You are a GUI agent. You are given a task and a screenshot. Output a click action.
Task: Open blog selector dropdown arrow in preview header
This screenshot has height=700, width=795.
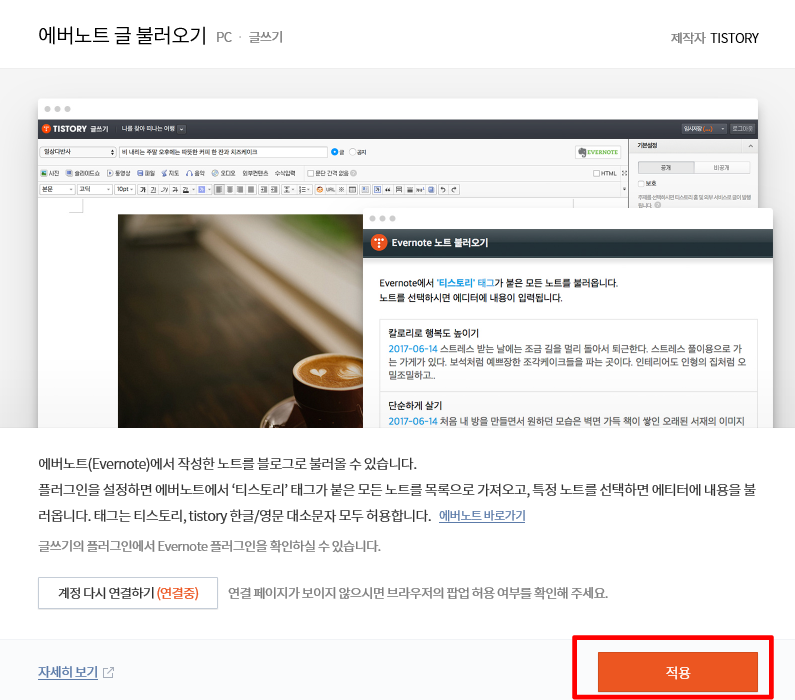point(182,129)
